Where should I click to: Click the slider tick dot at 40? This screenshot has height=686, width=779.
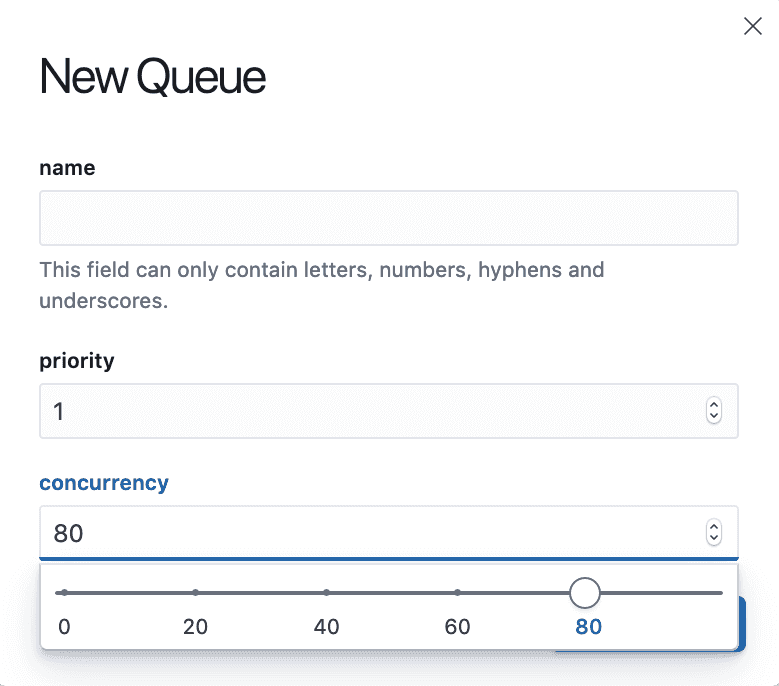pyautogui.click(x=326, y=593)
